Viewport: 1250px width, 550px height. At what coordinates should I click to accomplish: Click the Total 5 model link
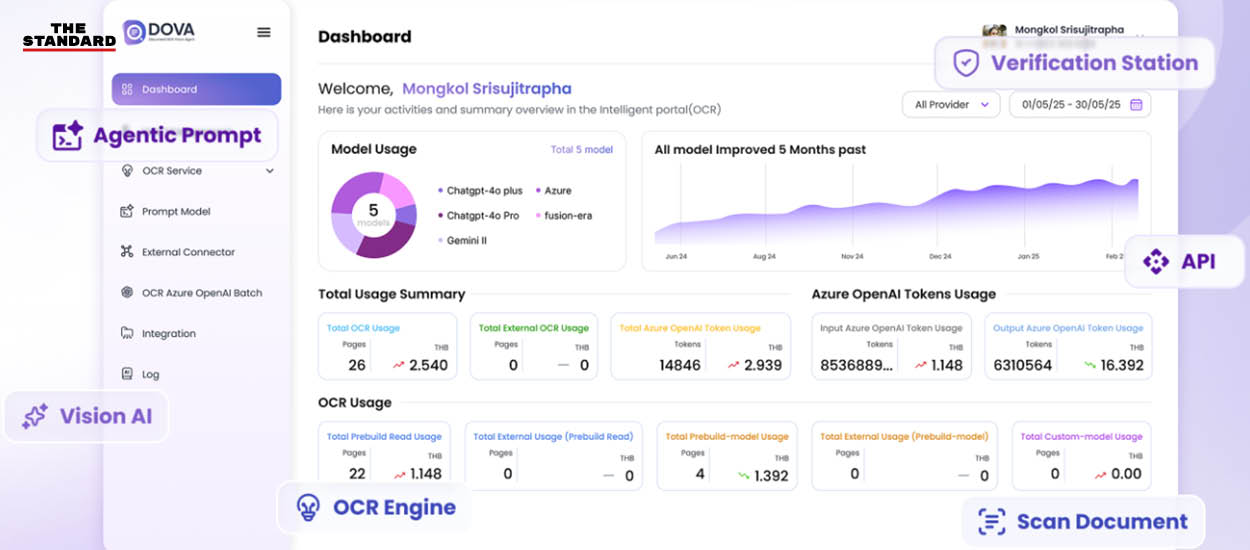581,150
